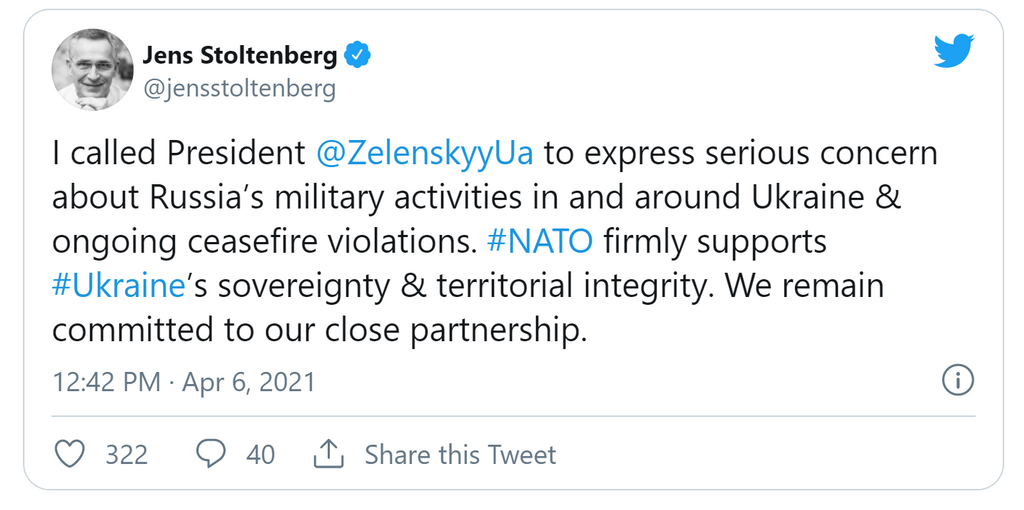The width and height of the screenshot is (1024, 510).
Task: Click the 40 replies count
Action: tap(261, 454)
